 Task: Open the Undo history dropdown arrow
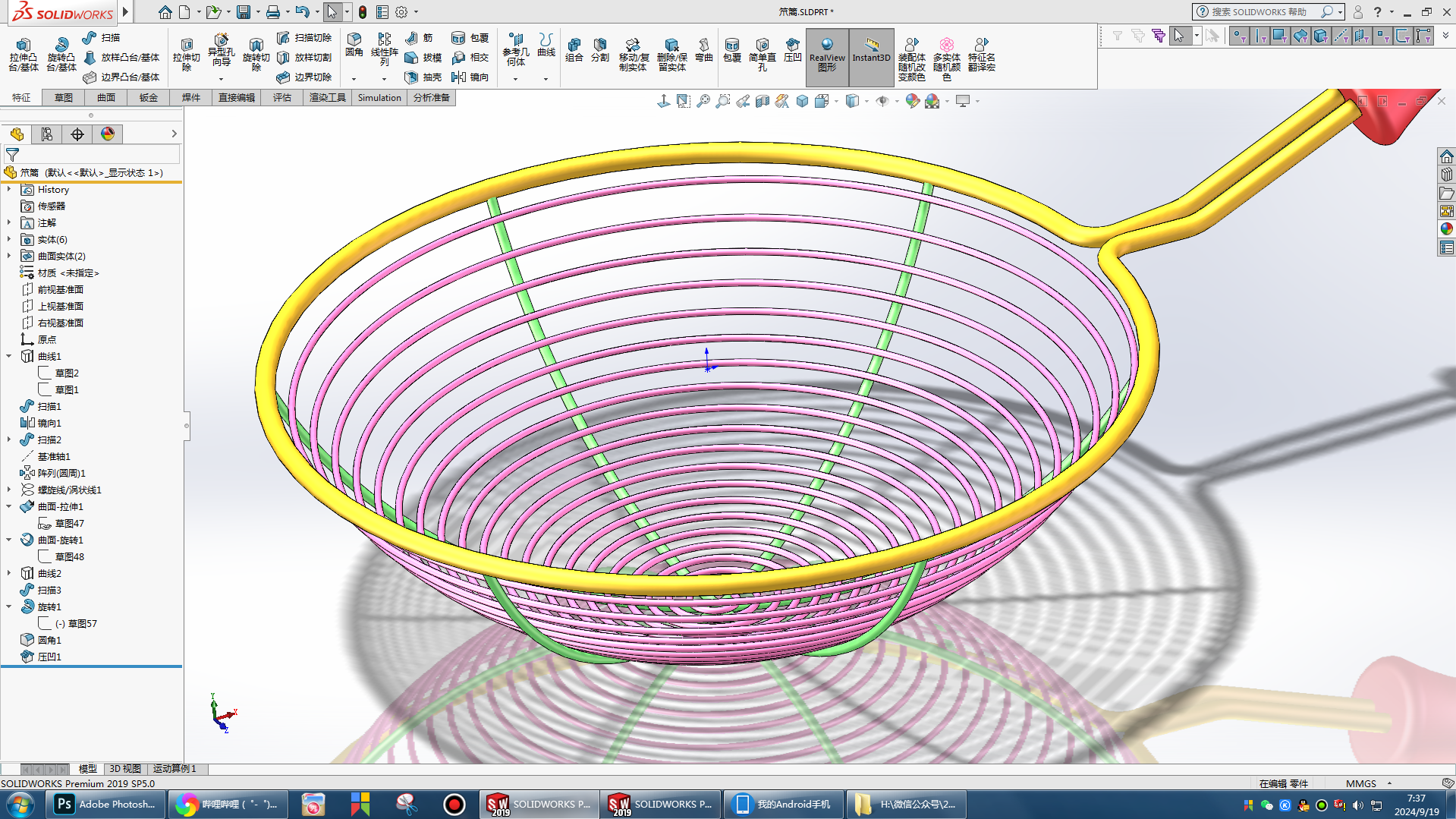coord(316,12)
